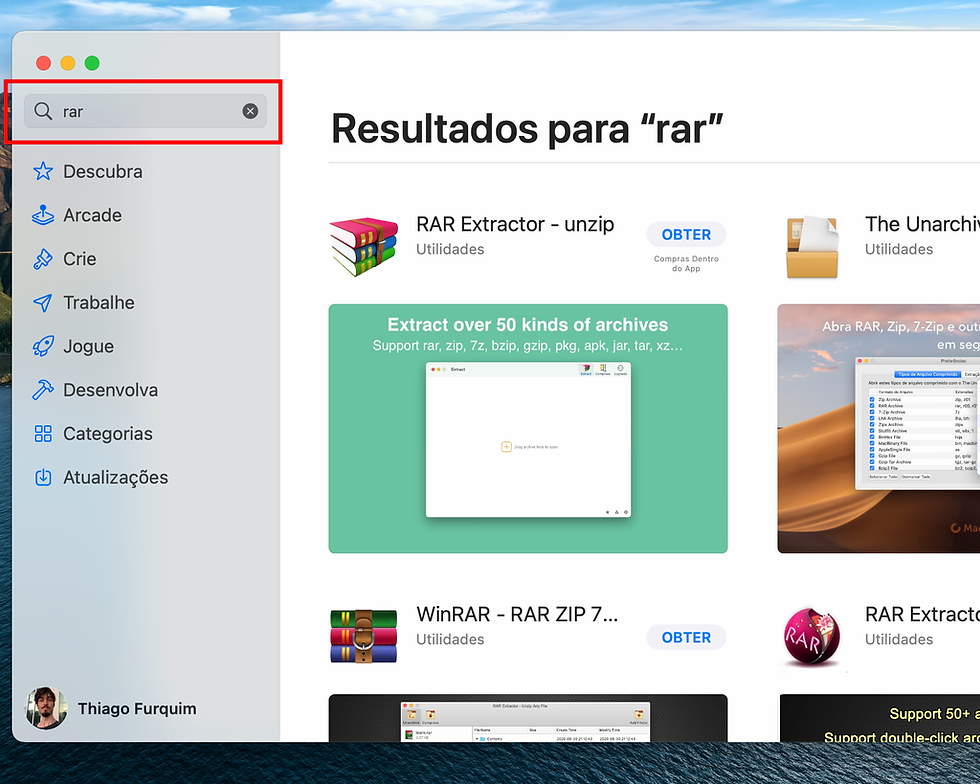Clear the search field text
The height and width of the screenshot is (784, 980).
(x=250, y=111)
